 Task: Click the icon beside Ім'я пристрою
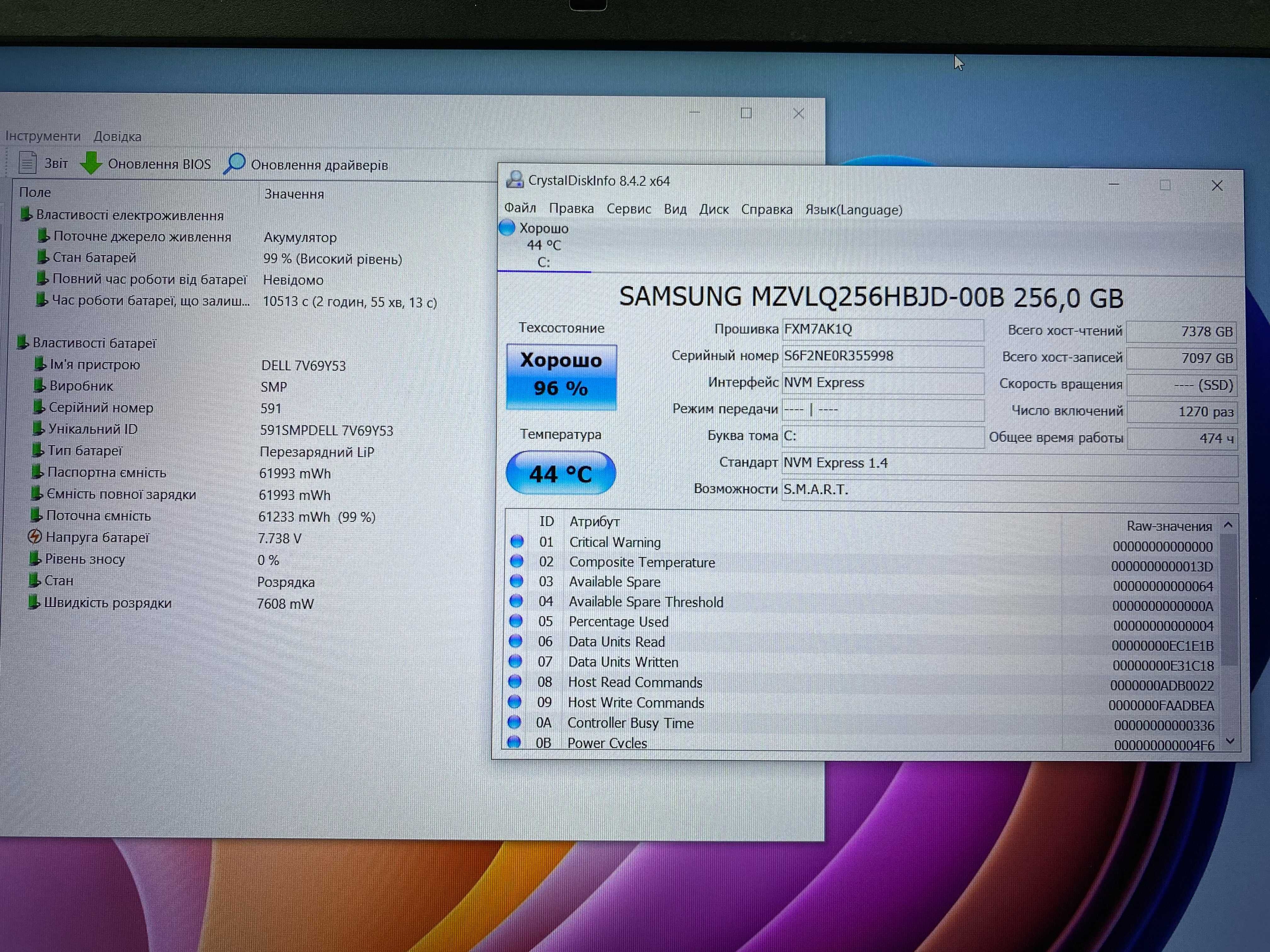[x=40, y=363]
